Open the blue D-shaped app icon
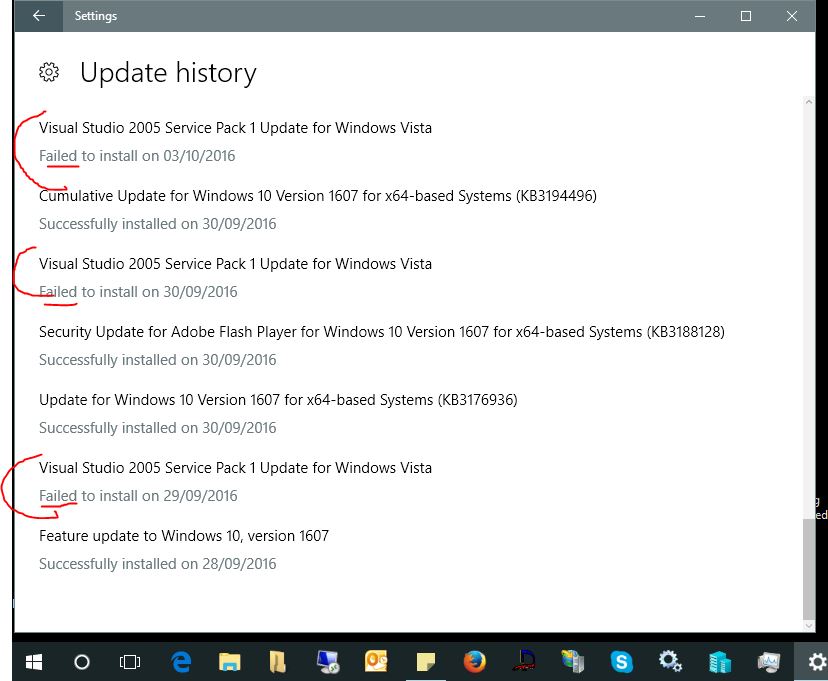Image resolution: width=828 pixels, height=681 pixels. coord(524,662)
